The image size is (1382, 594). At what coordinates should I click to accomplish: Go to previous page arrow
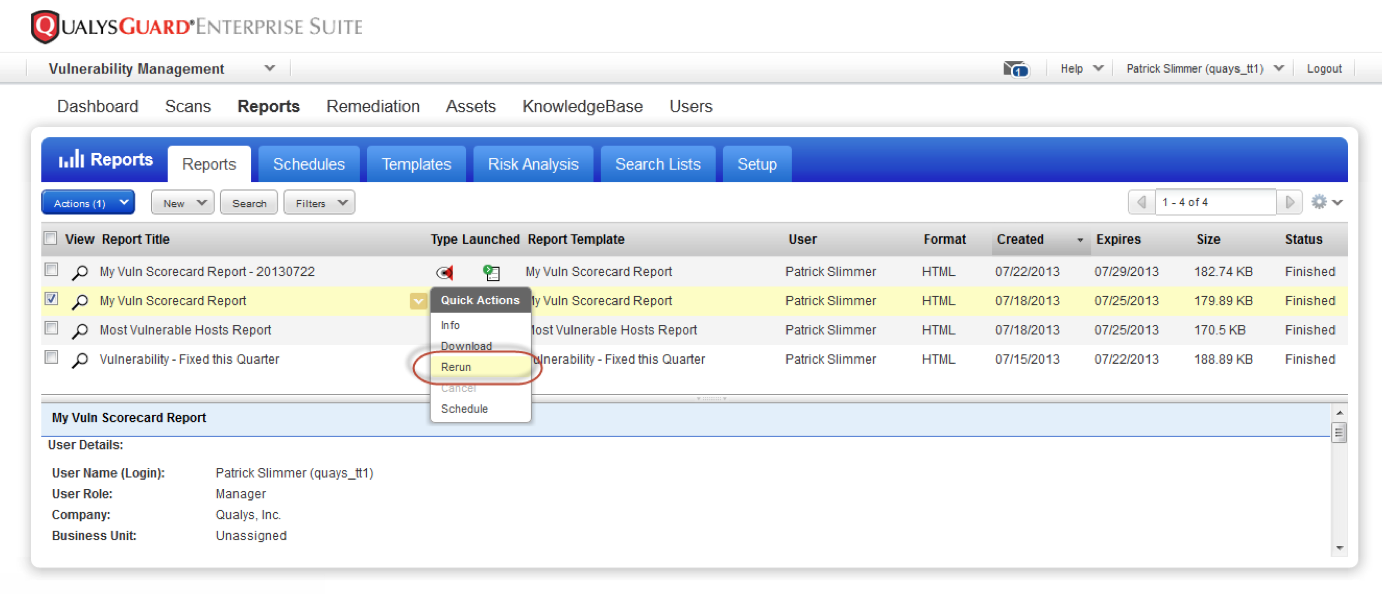(x=1141, y=202)
